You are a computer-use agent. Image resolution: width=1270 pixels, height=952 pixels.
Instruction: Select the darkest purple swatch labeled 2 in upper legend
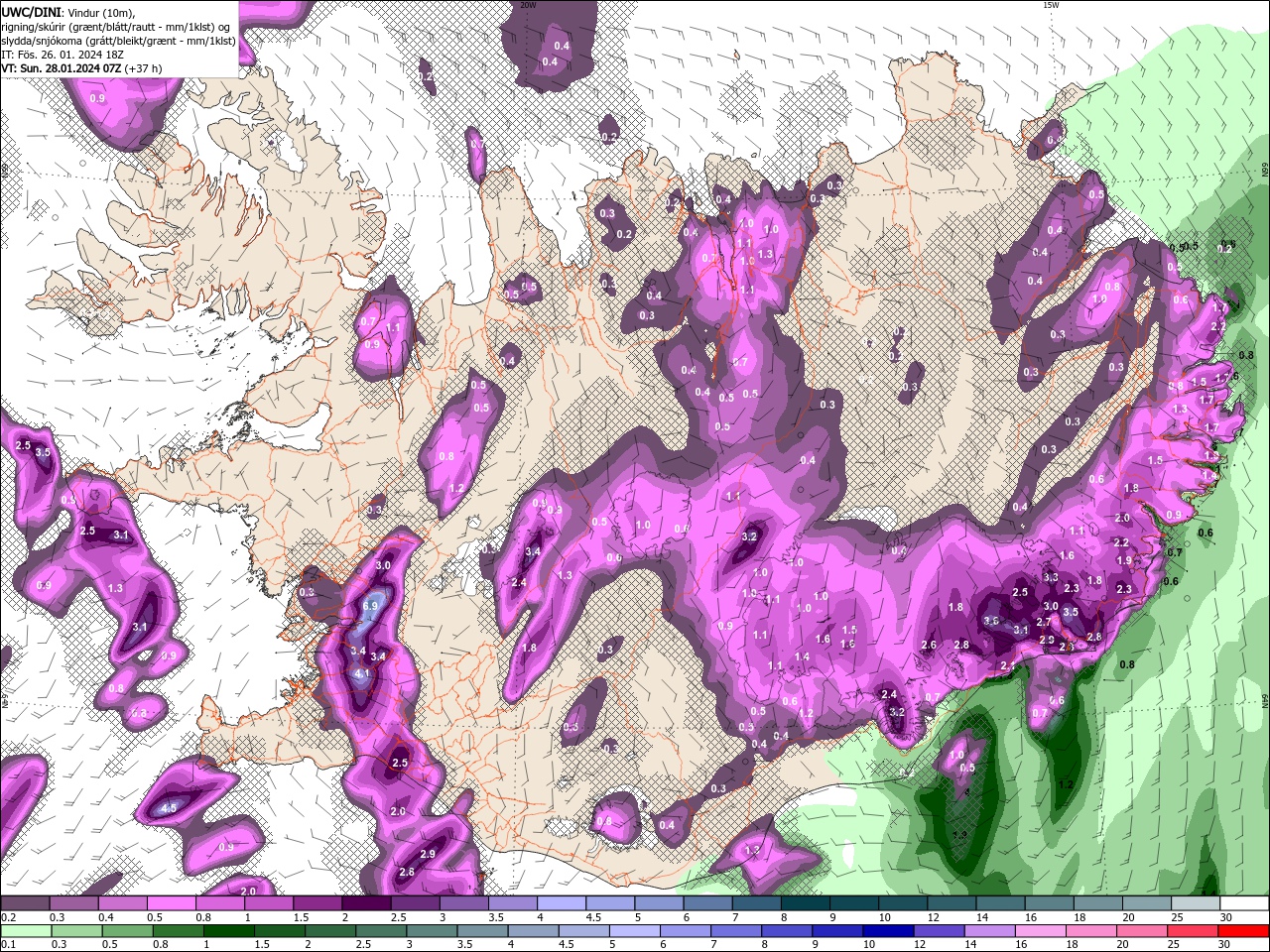click(x=365, y=903)
